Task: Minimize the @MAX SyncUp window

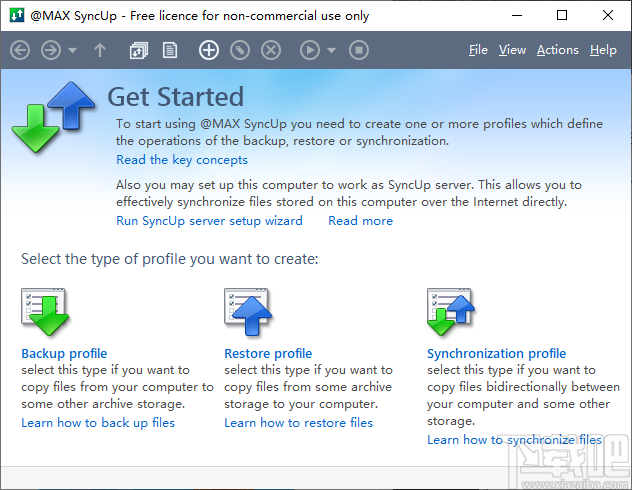Action: 517,15
